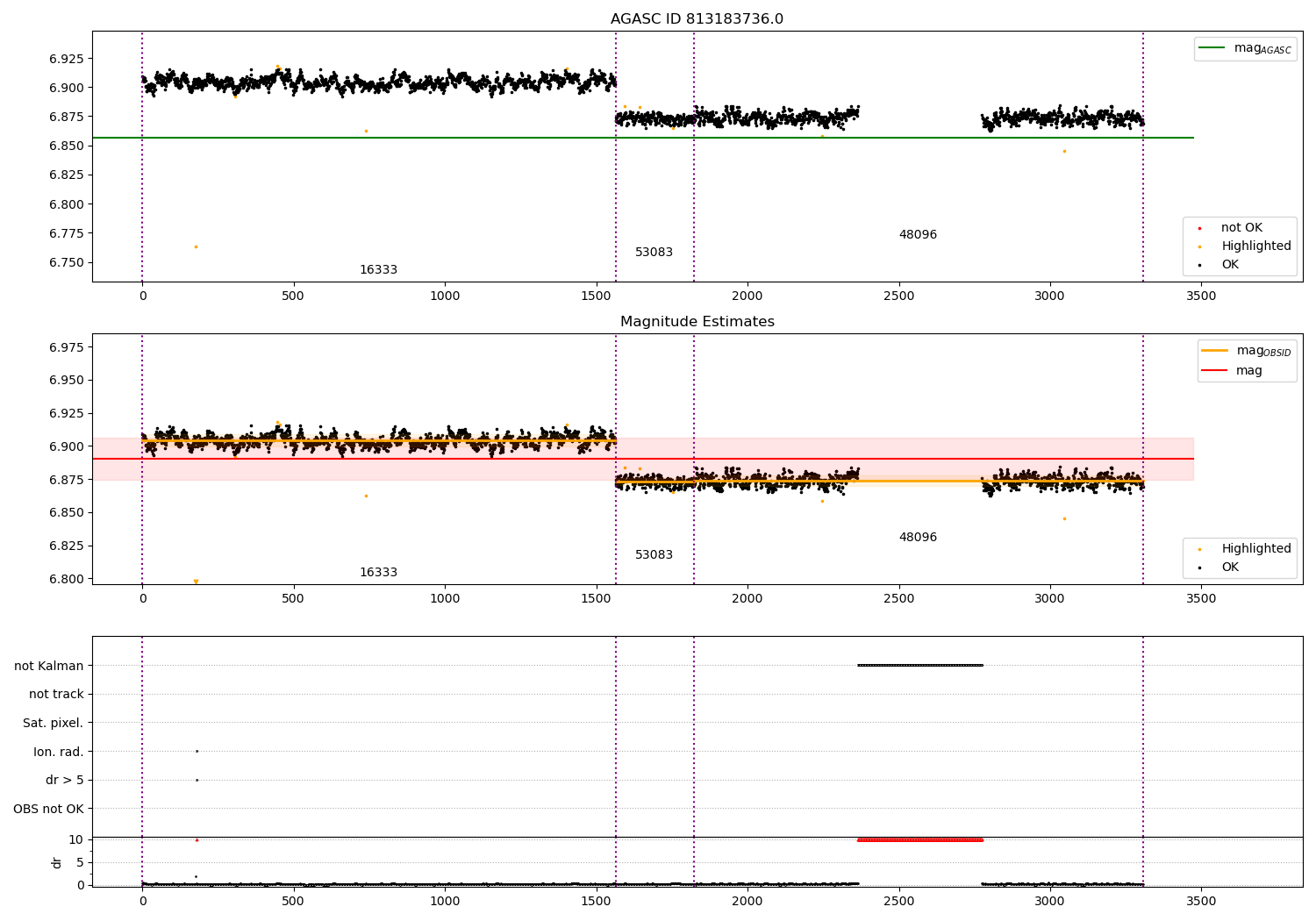Screen dimensions: 1316x921
Task: Select the mag OBSID legend entry
Action: [1247, 351]
